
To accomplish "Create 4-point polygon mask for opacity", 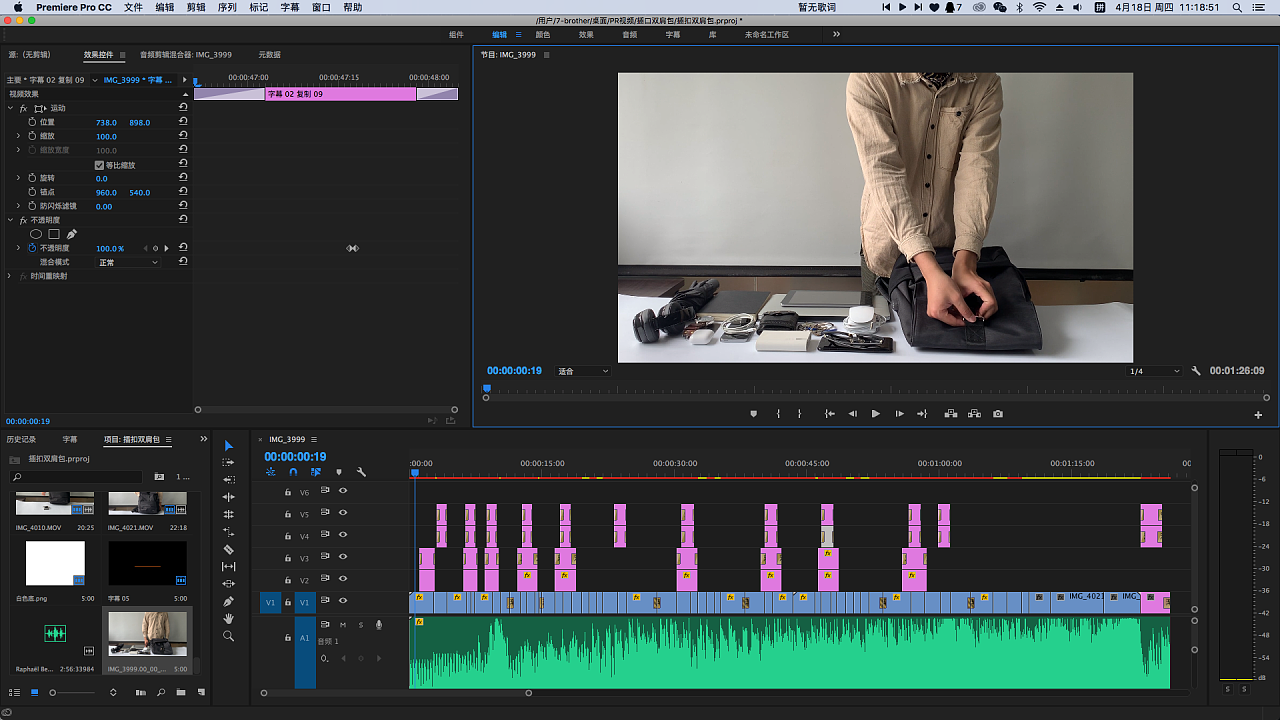I will click(54, 234).
